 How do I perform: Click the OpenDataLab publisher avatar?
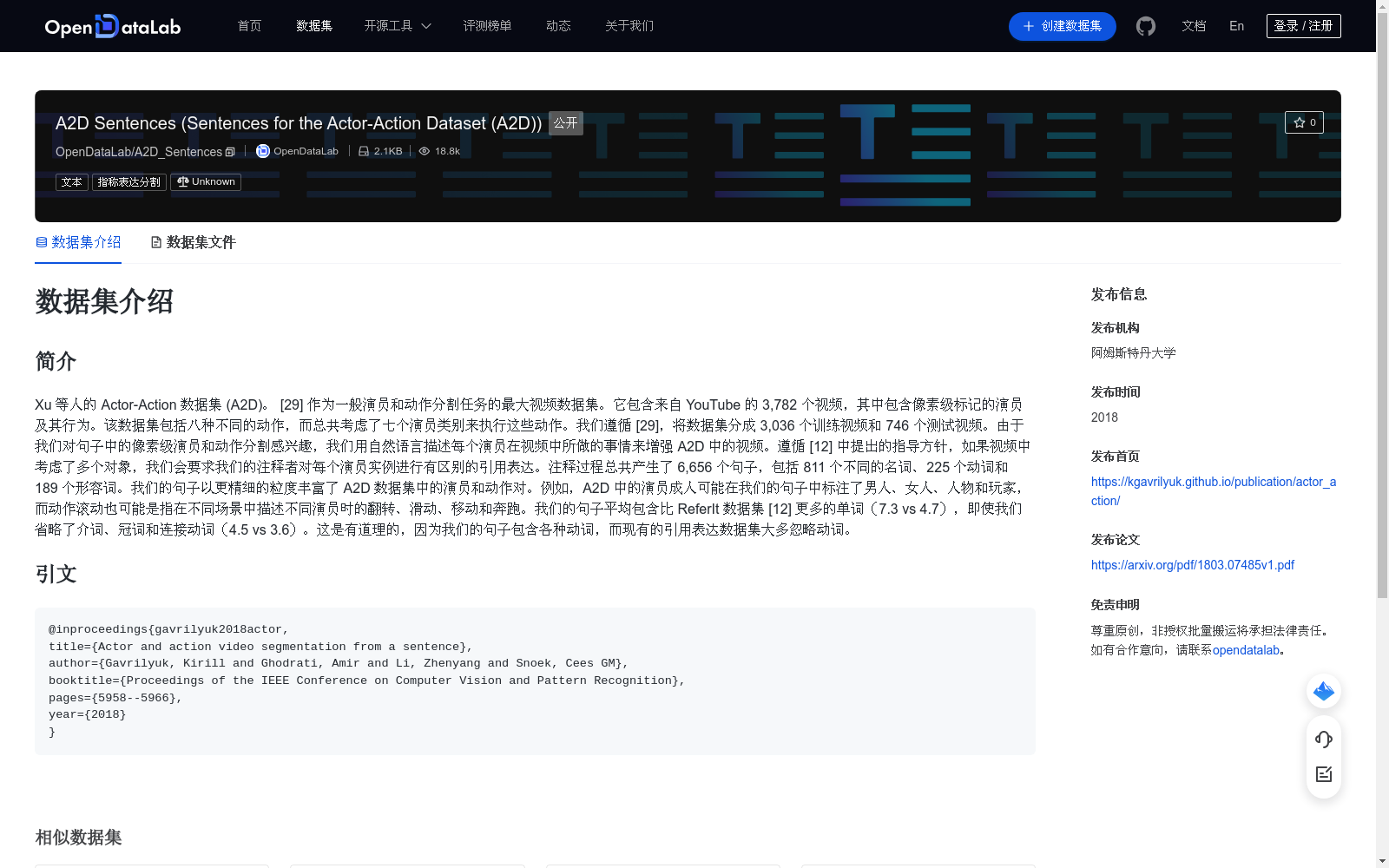tap(263, 151)
